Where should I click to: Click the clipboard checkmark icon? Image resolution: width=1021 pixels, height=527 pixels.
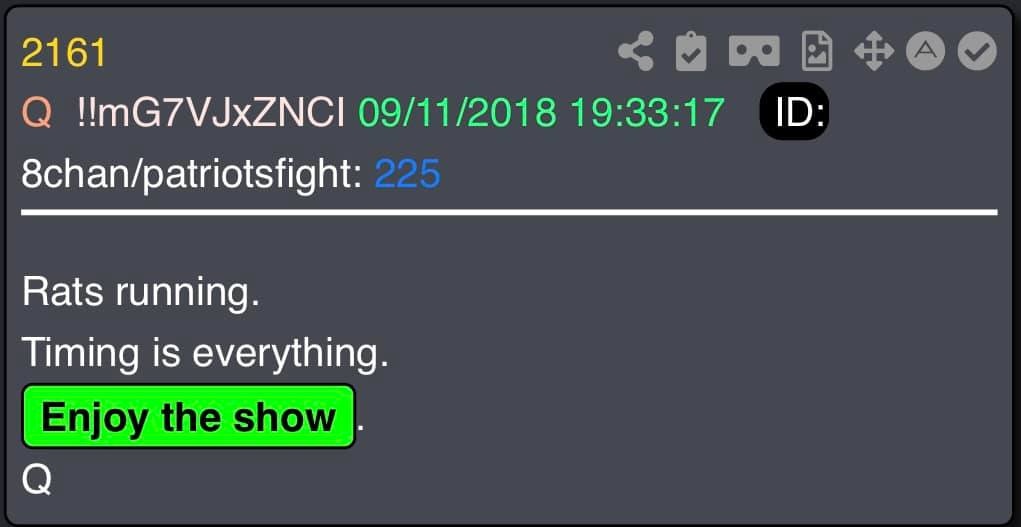pyautogui.click(x=690, y=51)
